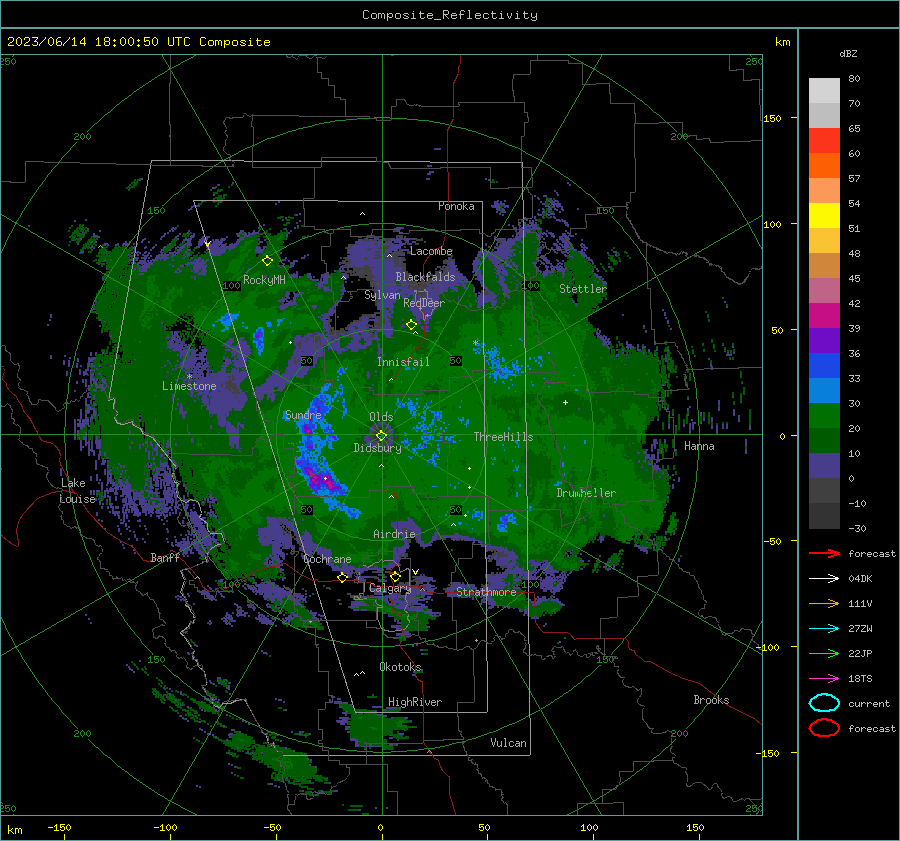The image size is (900, 841).
Task: Click the Okotoks city label
Action: click(400, 667)
